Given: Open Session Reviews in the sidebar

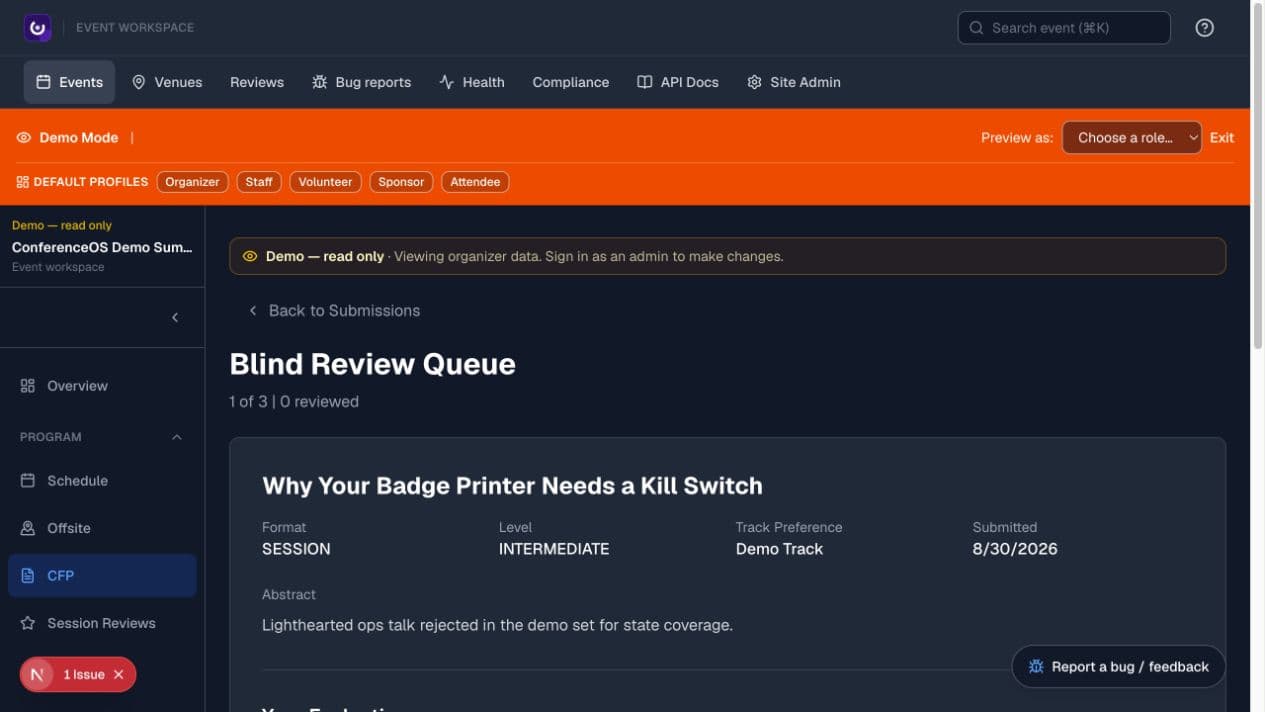Looking at the screenshot, I should [x=102, y=623].
